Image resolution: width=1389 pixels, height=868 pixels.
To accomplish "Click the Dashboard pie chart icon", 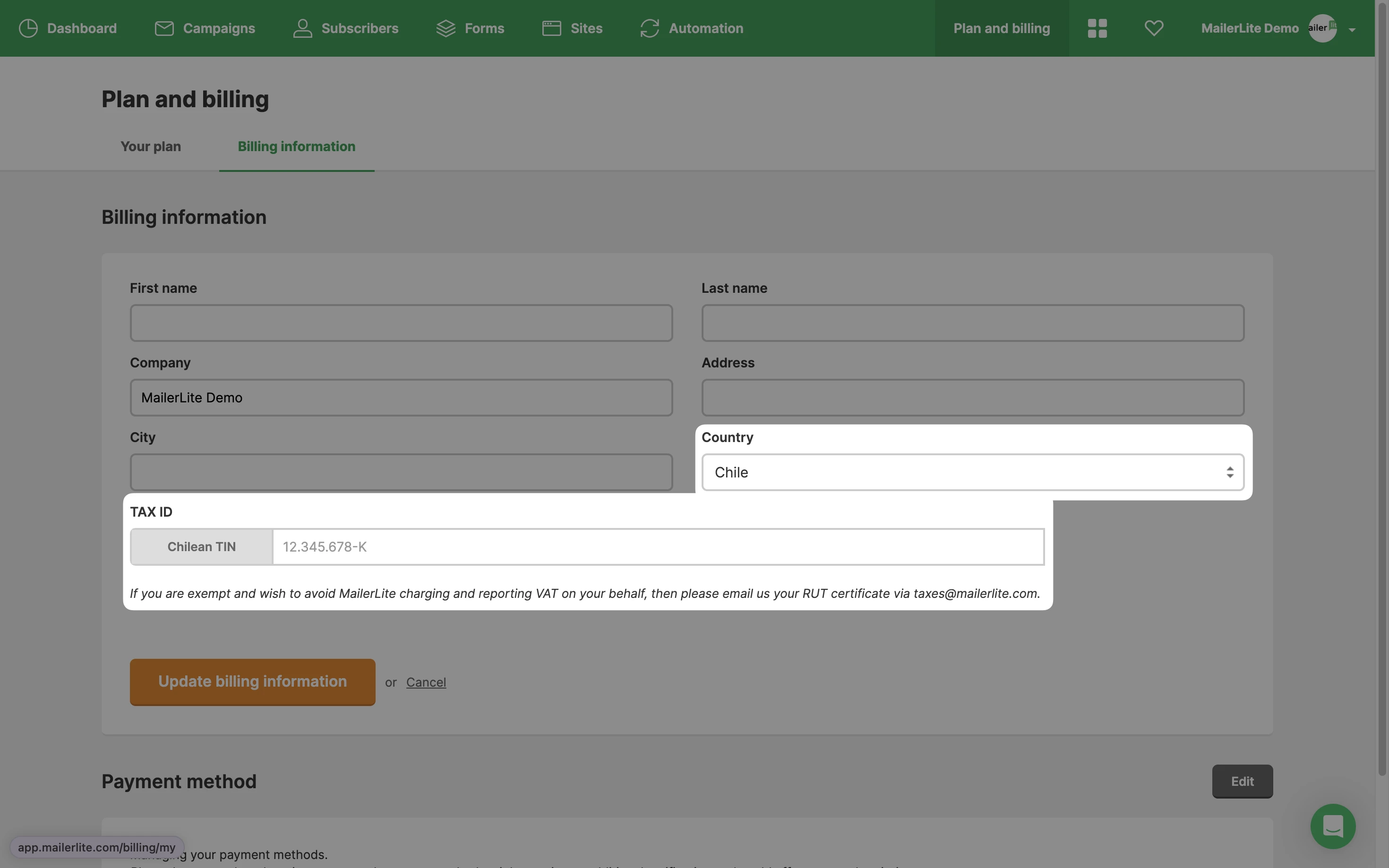I will [x=28, y=28].
